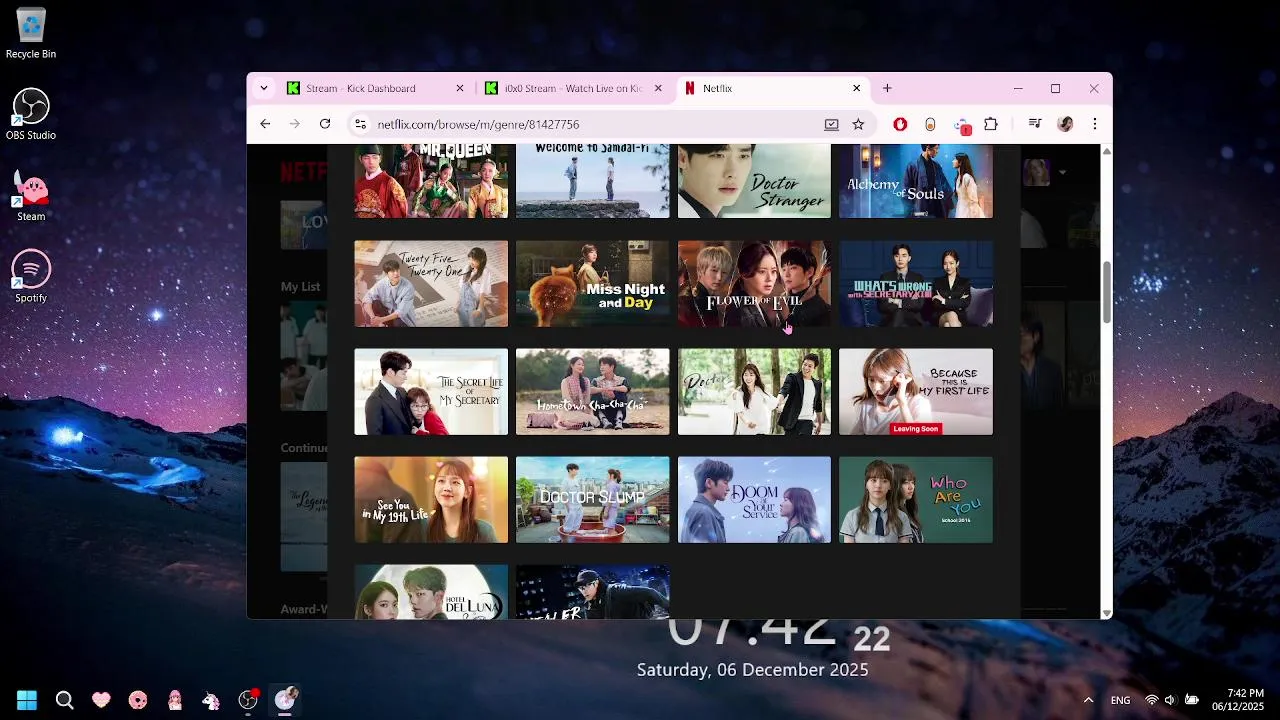Open Hometown Cha-Cha-Cha thumbnail
Image resolution: width=1280 pixels, height=720 pixels.
coord(592,391)
